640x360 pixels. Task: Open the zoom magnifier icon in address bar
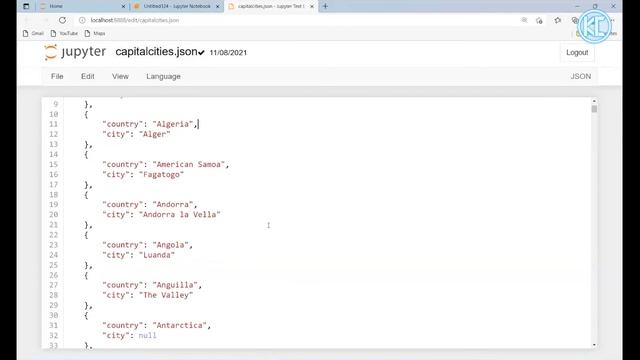tap(524, 20)
